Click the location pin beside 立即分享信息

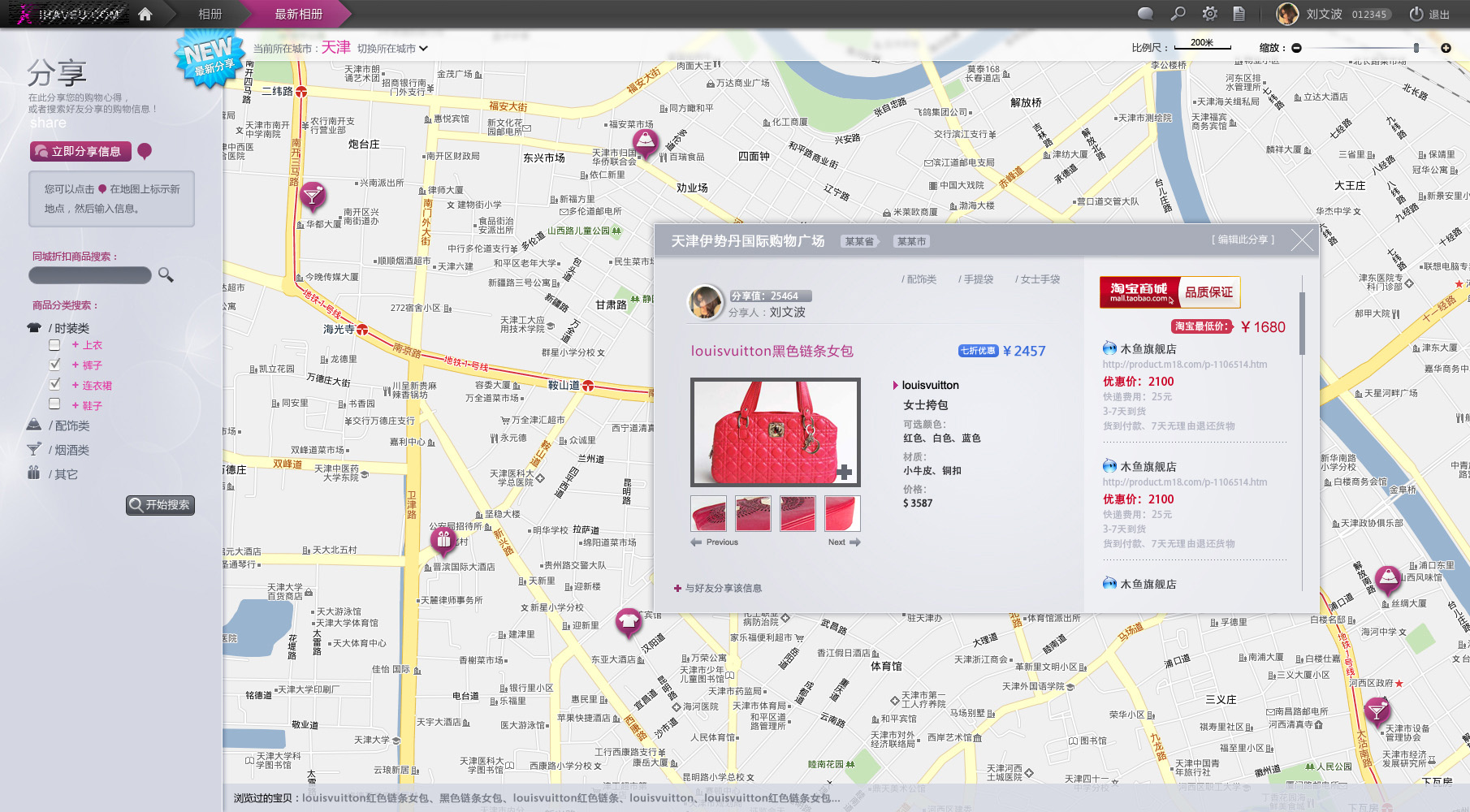(145, 151)
